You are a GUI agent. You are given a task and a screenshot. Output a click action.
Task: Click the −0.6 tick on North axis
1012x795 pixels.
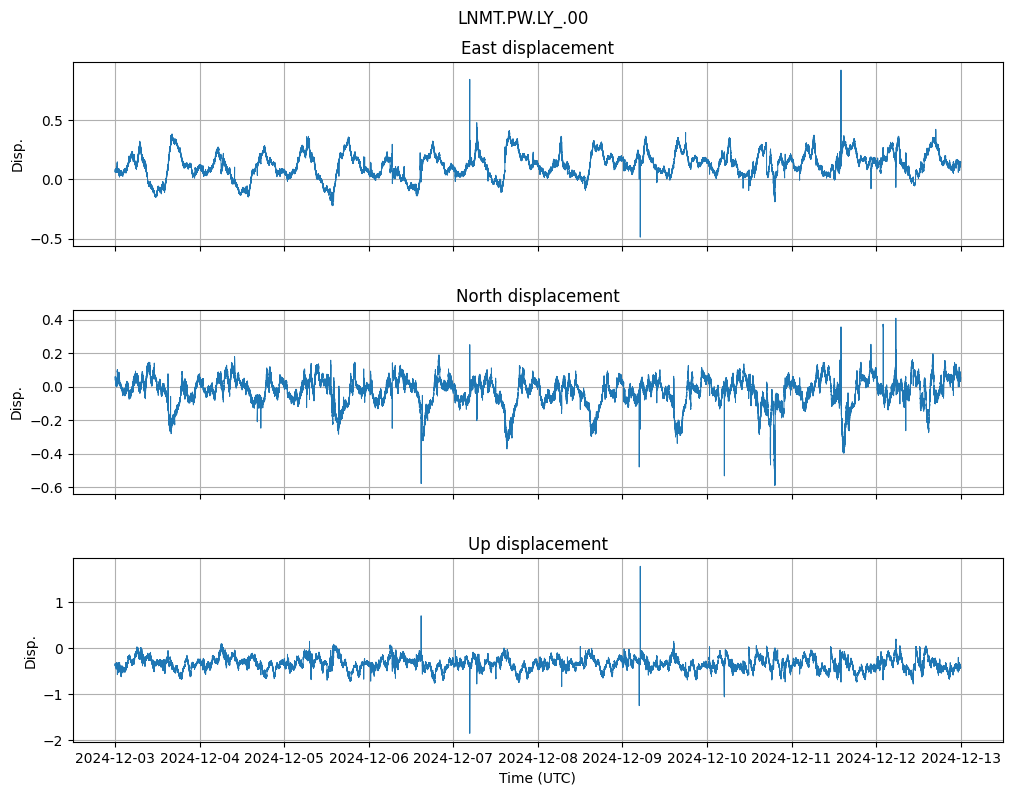(48, 488)
